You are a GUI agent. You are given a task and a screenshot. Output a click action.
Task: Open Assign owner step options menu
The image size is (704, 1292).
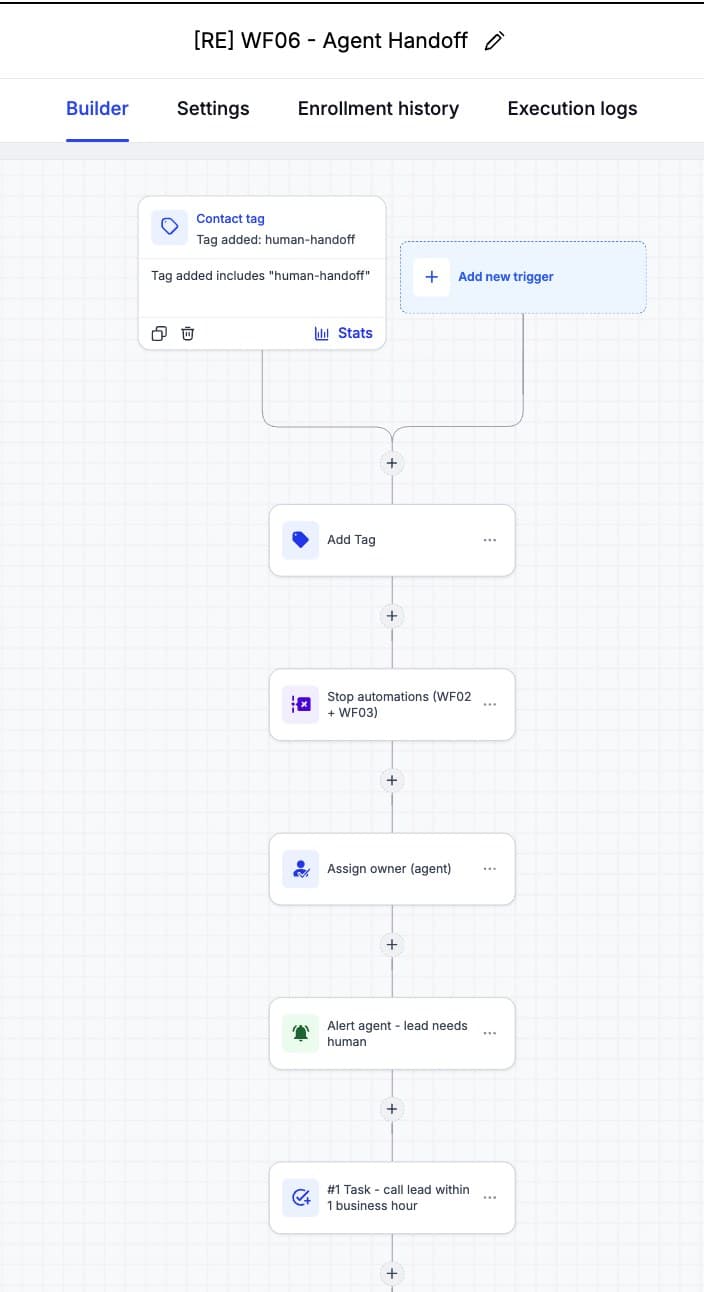point(489,869)
